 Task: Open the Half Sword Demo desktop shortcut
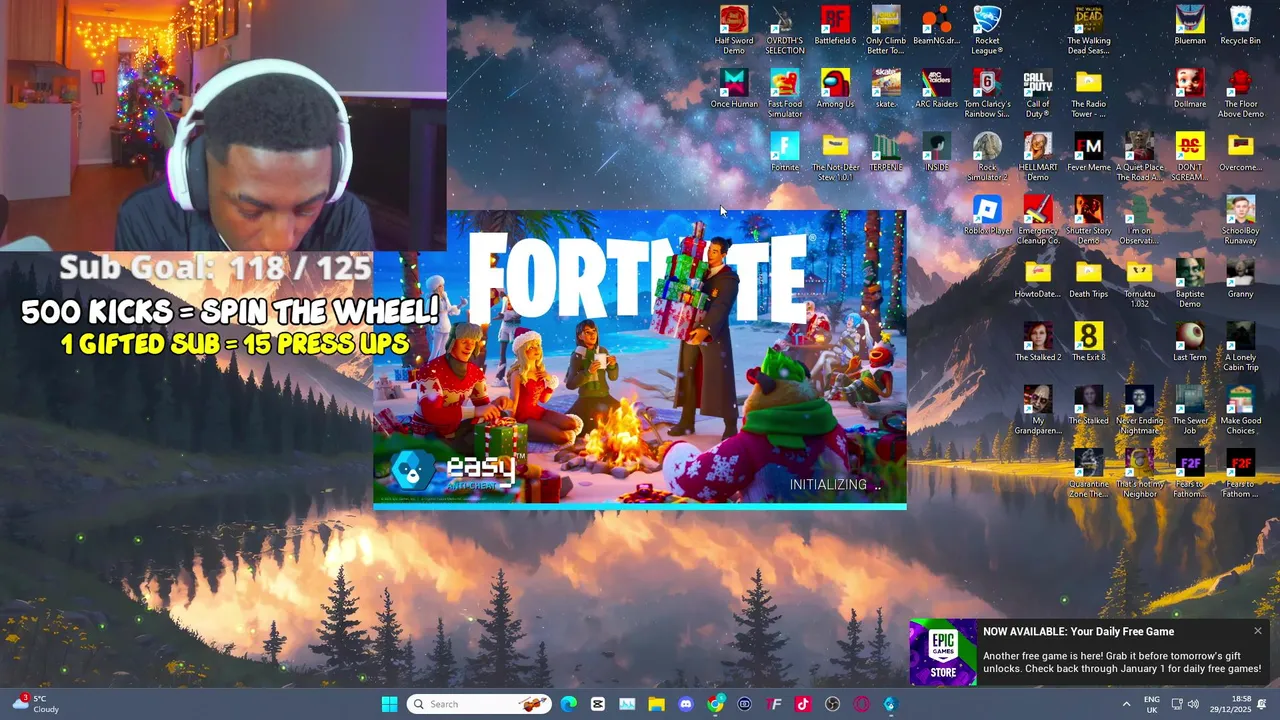pos(733,30)
